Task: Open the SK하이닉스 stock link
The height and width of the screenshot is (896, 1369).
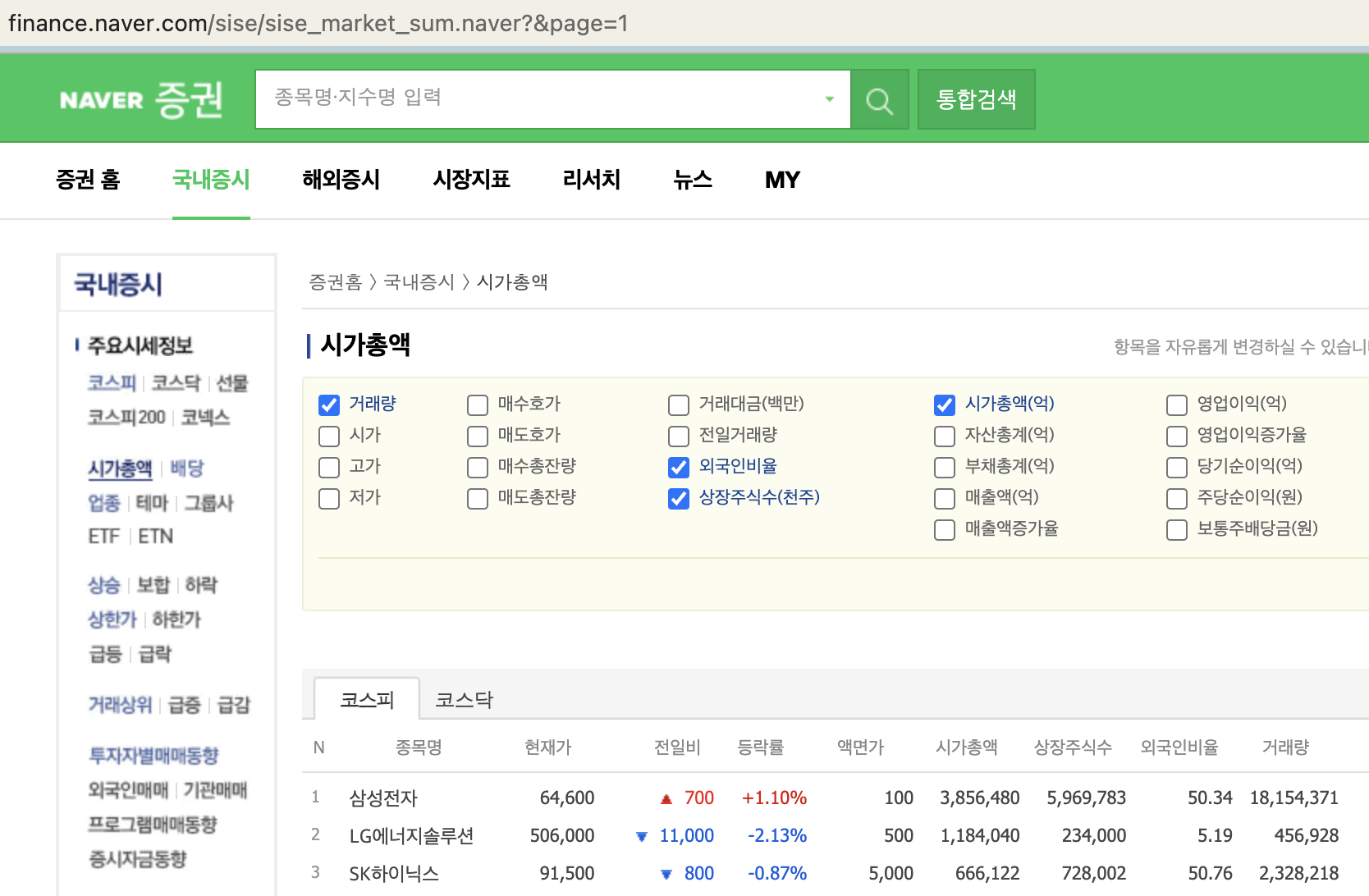Action: pyautogui.click(x=394, y=873)
